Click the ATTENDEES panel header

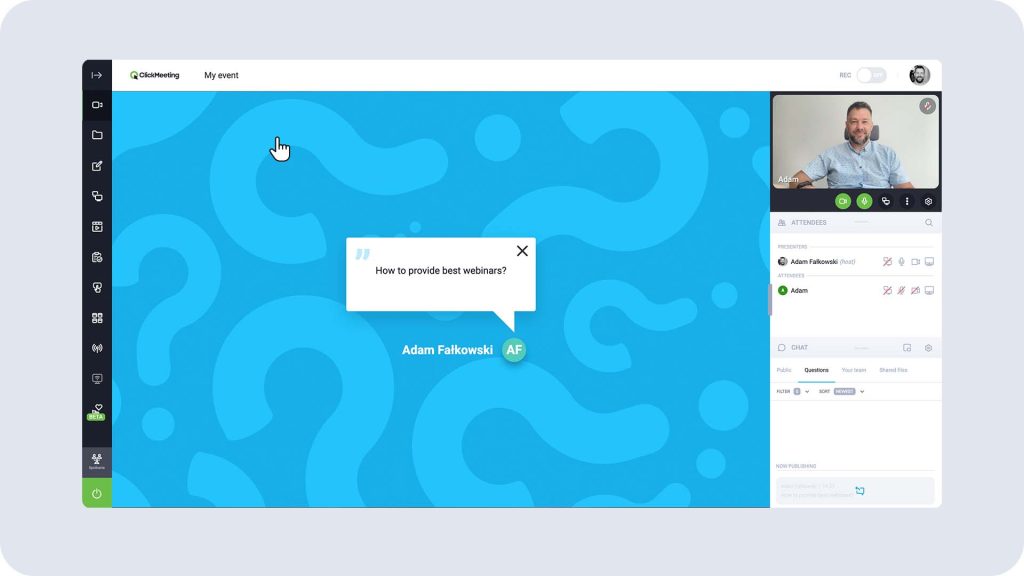pyautogui.click(x=856, y=223)
